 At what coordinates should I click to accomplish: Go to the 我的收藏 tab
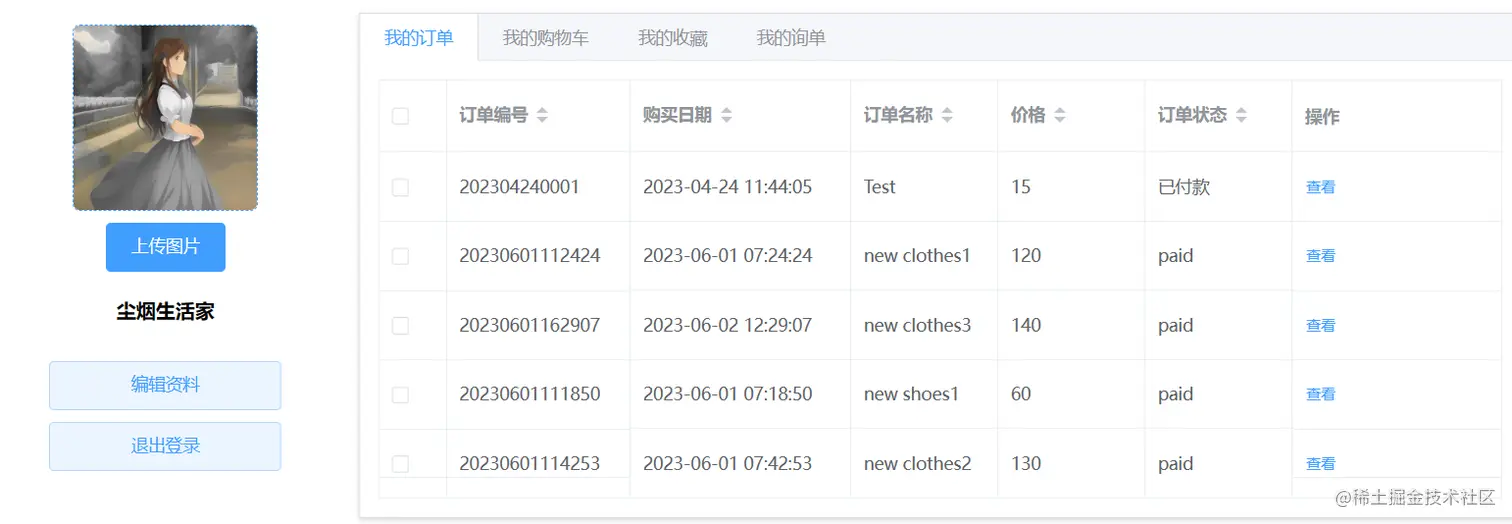click(x=672, y=38)
